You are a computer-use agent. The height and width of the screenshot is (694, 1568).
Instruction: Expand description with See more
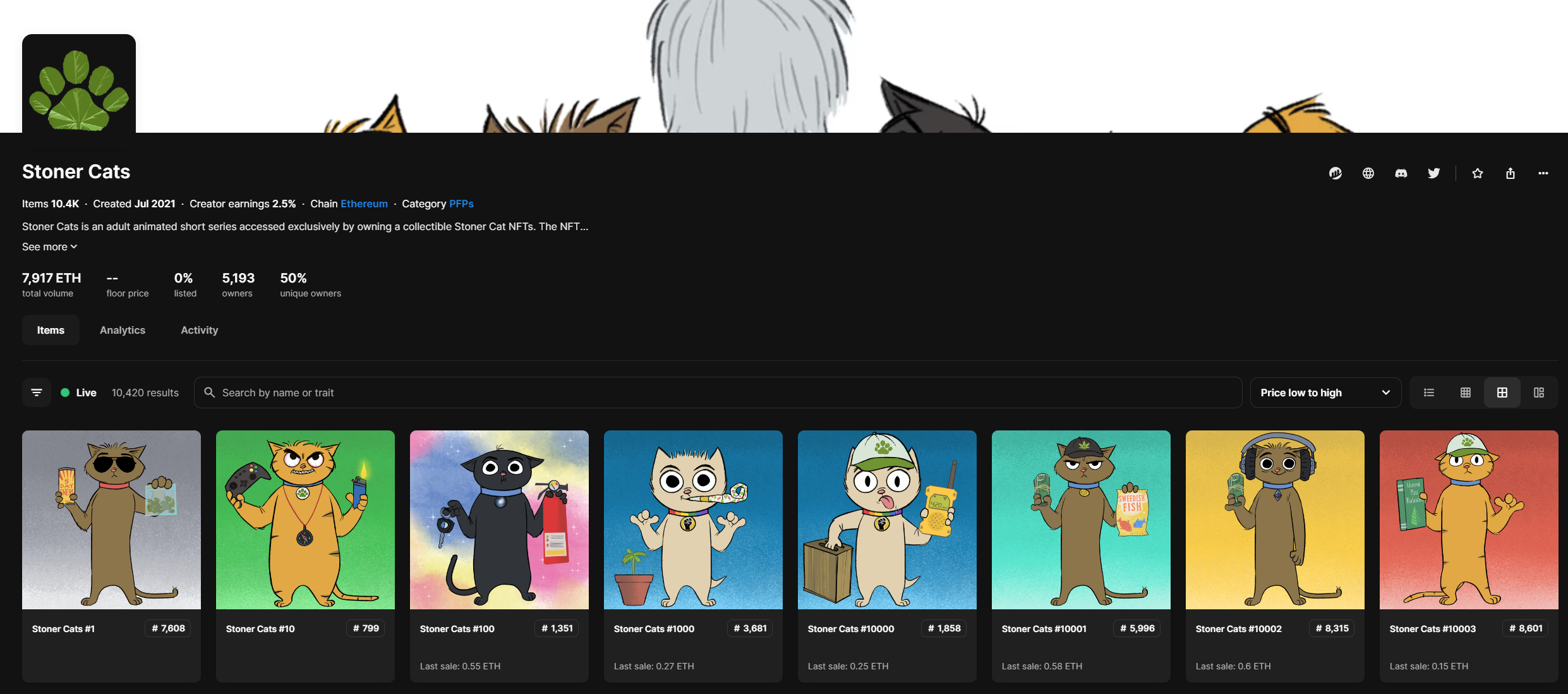point(49,247)
